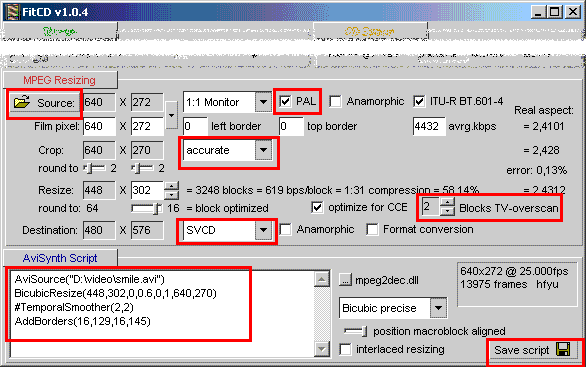Click the floppy disk Save script icon
This screenshot has height=367, width=586.
click(x=563, y=350)
